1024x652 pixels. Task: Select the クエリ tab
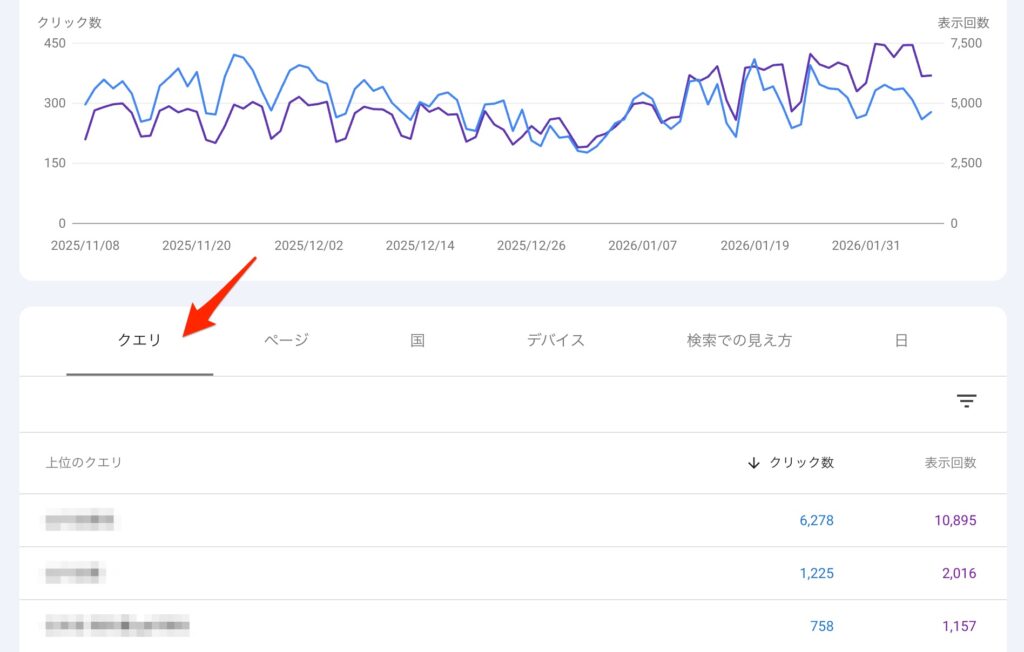(139, 340)
